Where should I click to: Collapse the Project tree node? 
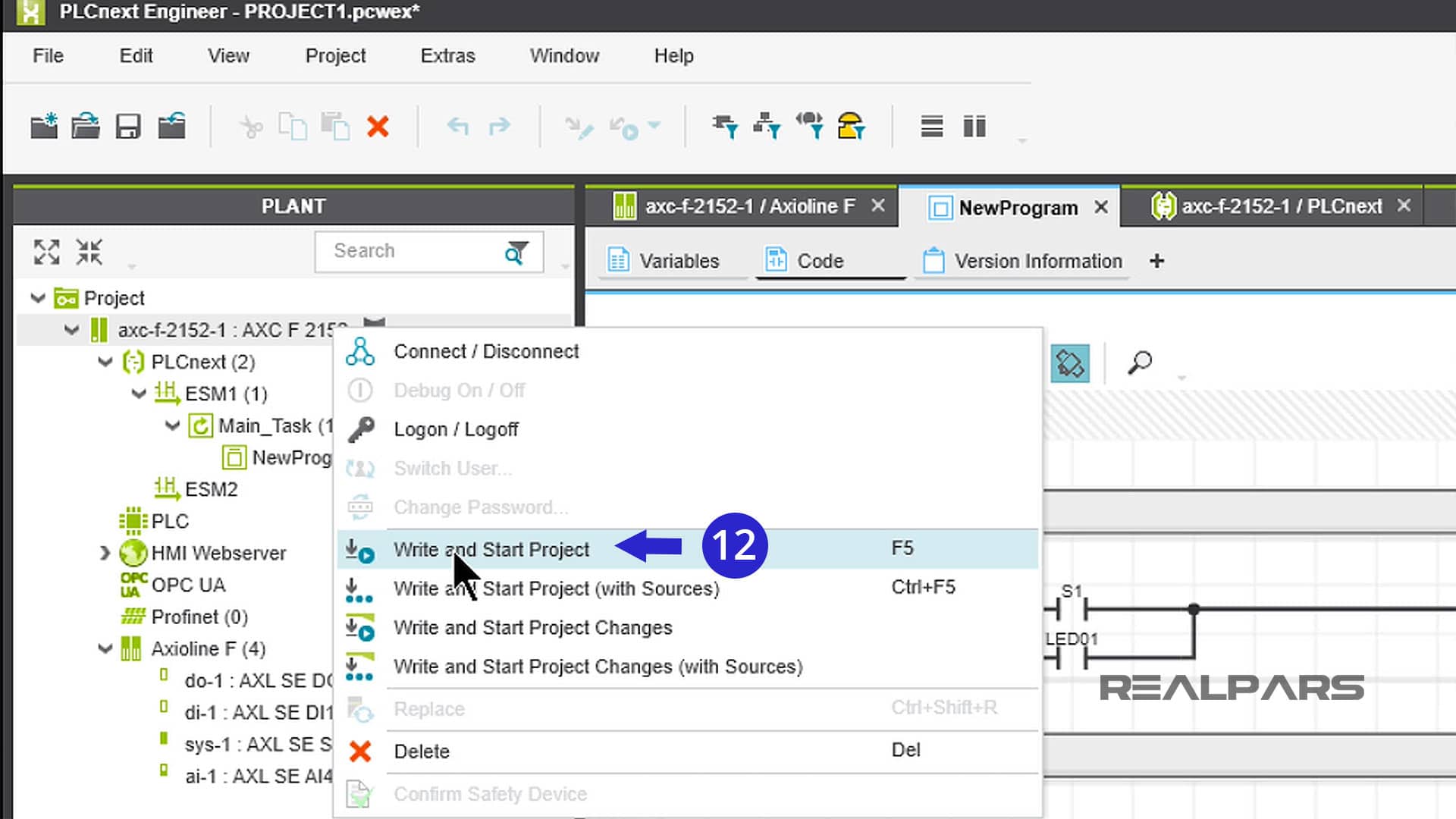click(x=38, y=298)
